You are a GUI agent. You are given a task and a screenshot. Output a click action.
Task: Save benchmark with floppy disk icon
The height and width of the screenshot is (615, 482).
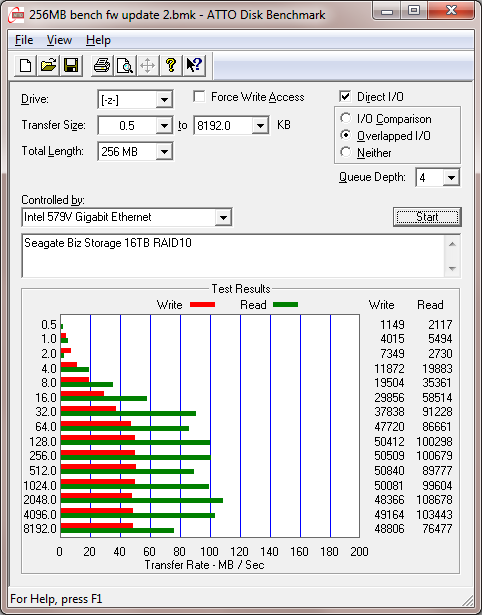[71, 65]
